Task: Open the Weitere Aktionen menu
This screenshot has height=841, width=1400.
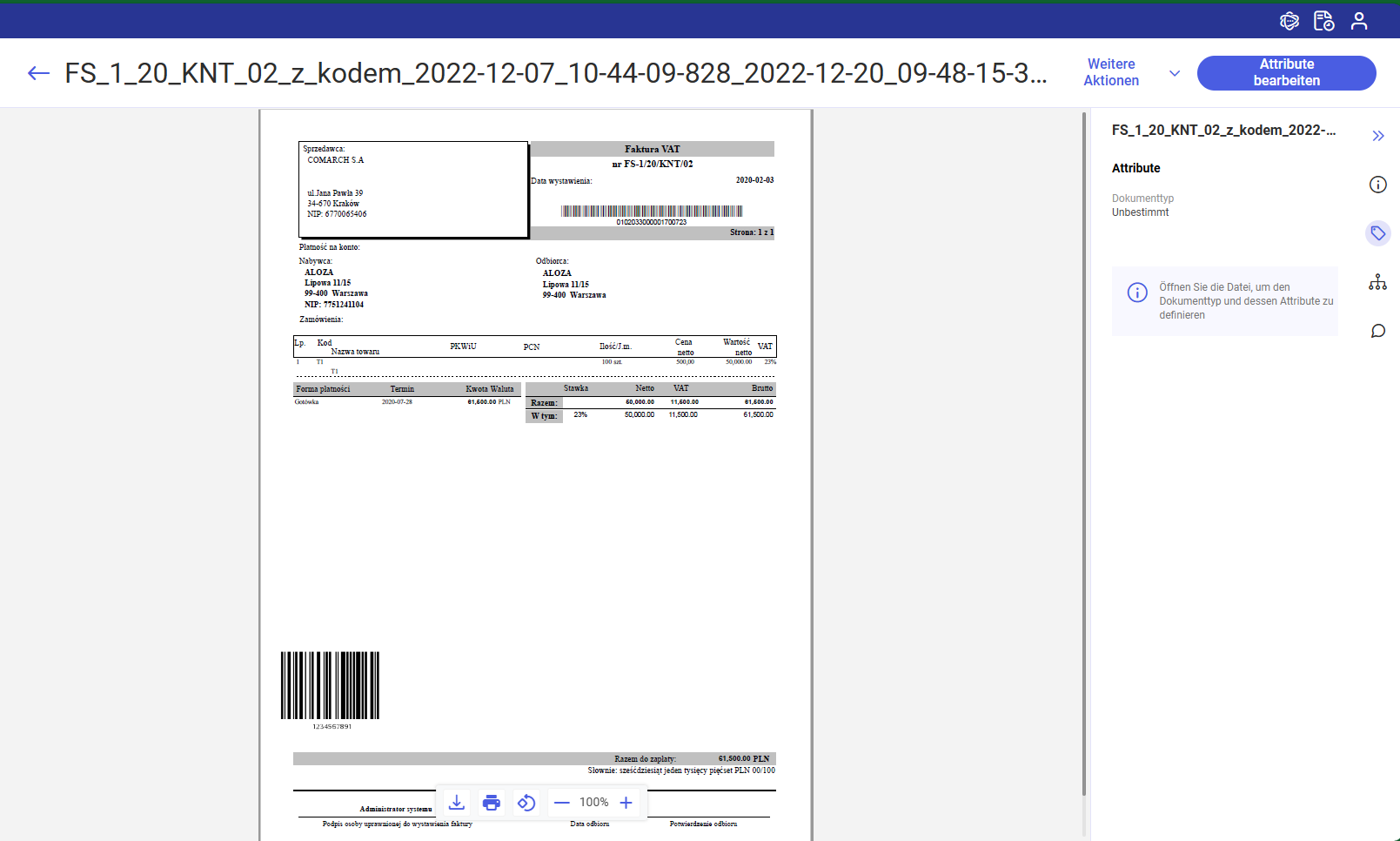Action: (1111, 72)
